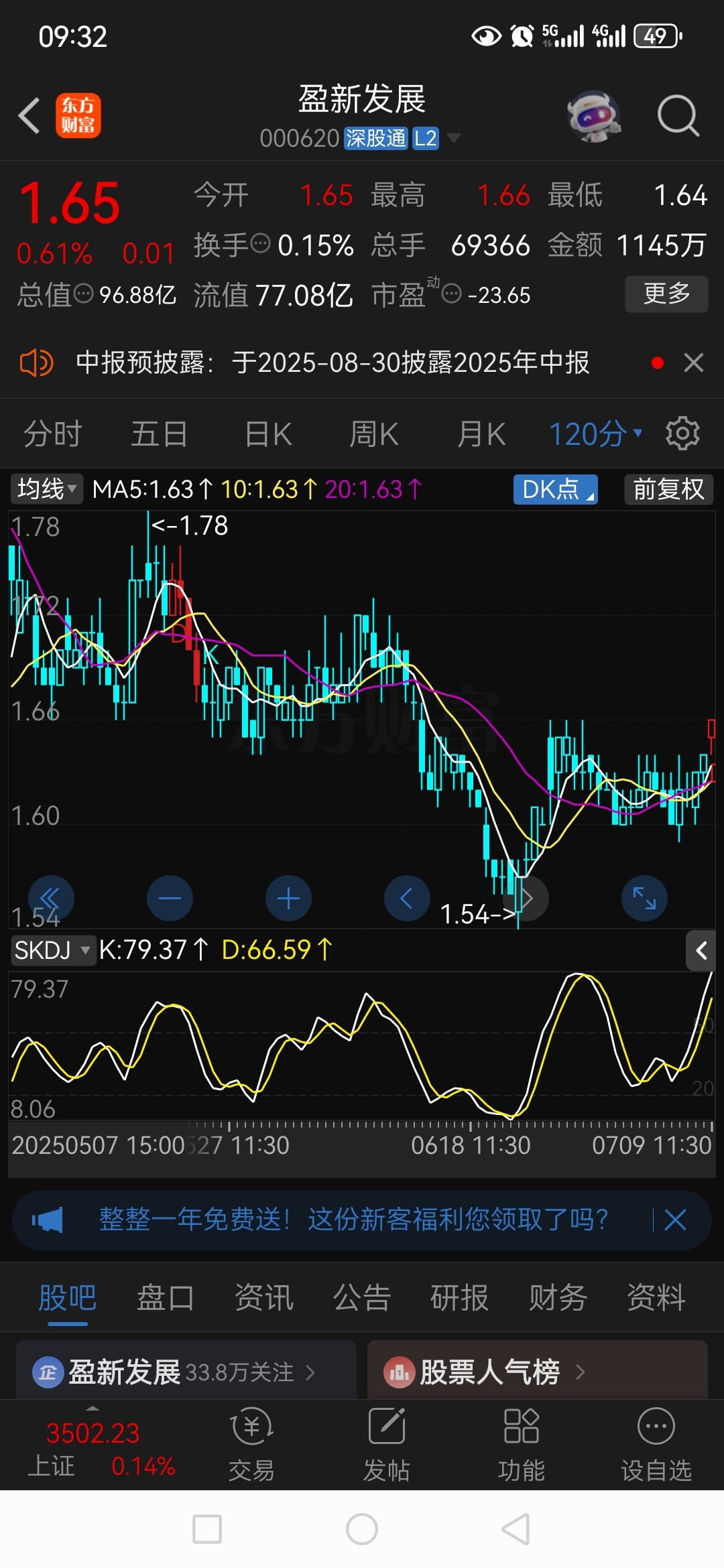724x1568 pixels.
Task: Select the 盘口 tab
Action: 166,1298
